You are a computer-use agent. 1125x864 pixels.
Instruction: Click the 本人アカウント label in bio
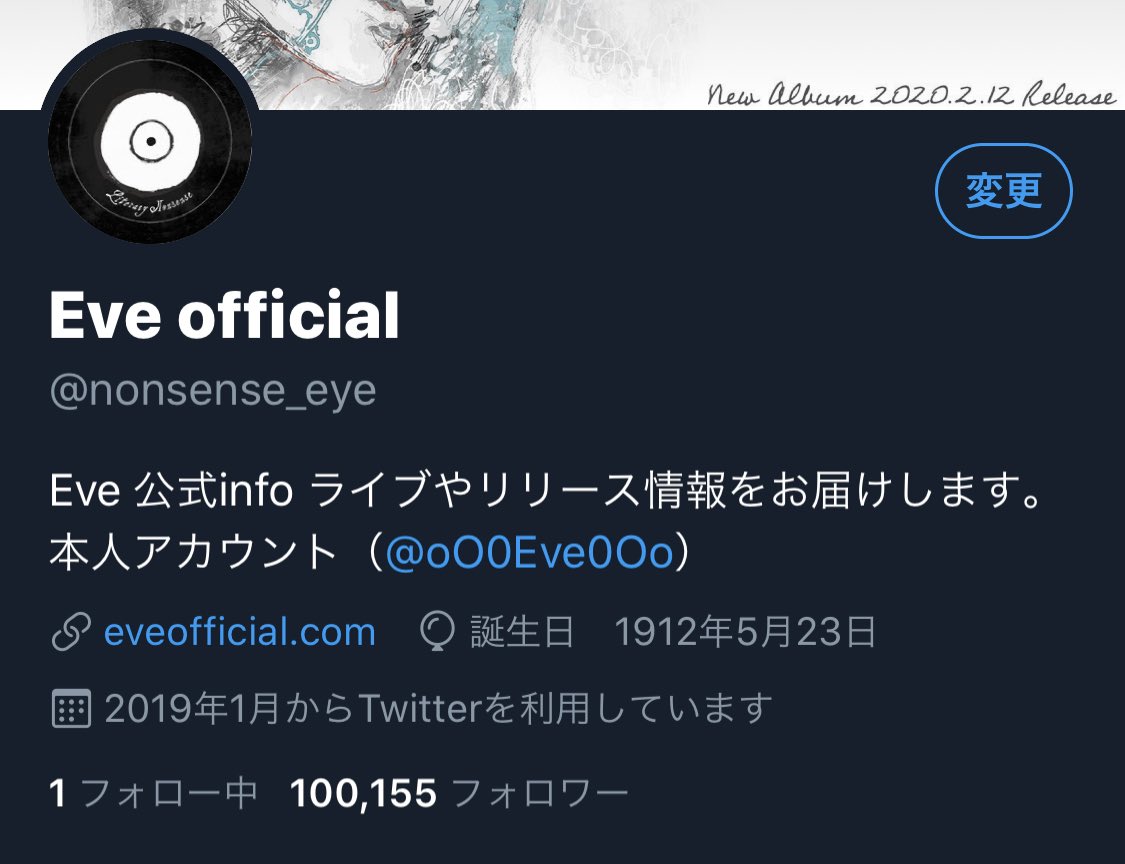point(193,553)
